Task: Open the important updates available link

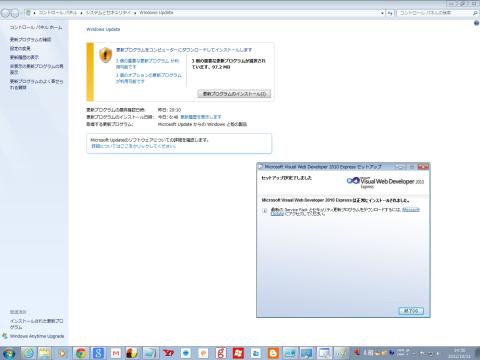Action: (x=147, y=64)
